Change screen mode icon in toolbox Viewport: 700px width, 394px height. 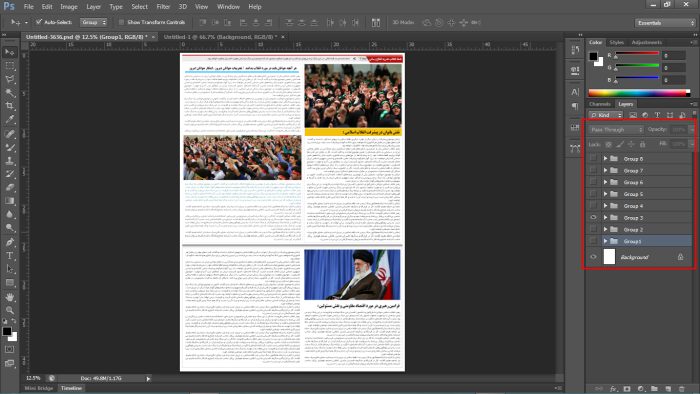(x=9, y=363)
